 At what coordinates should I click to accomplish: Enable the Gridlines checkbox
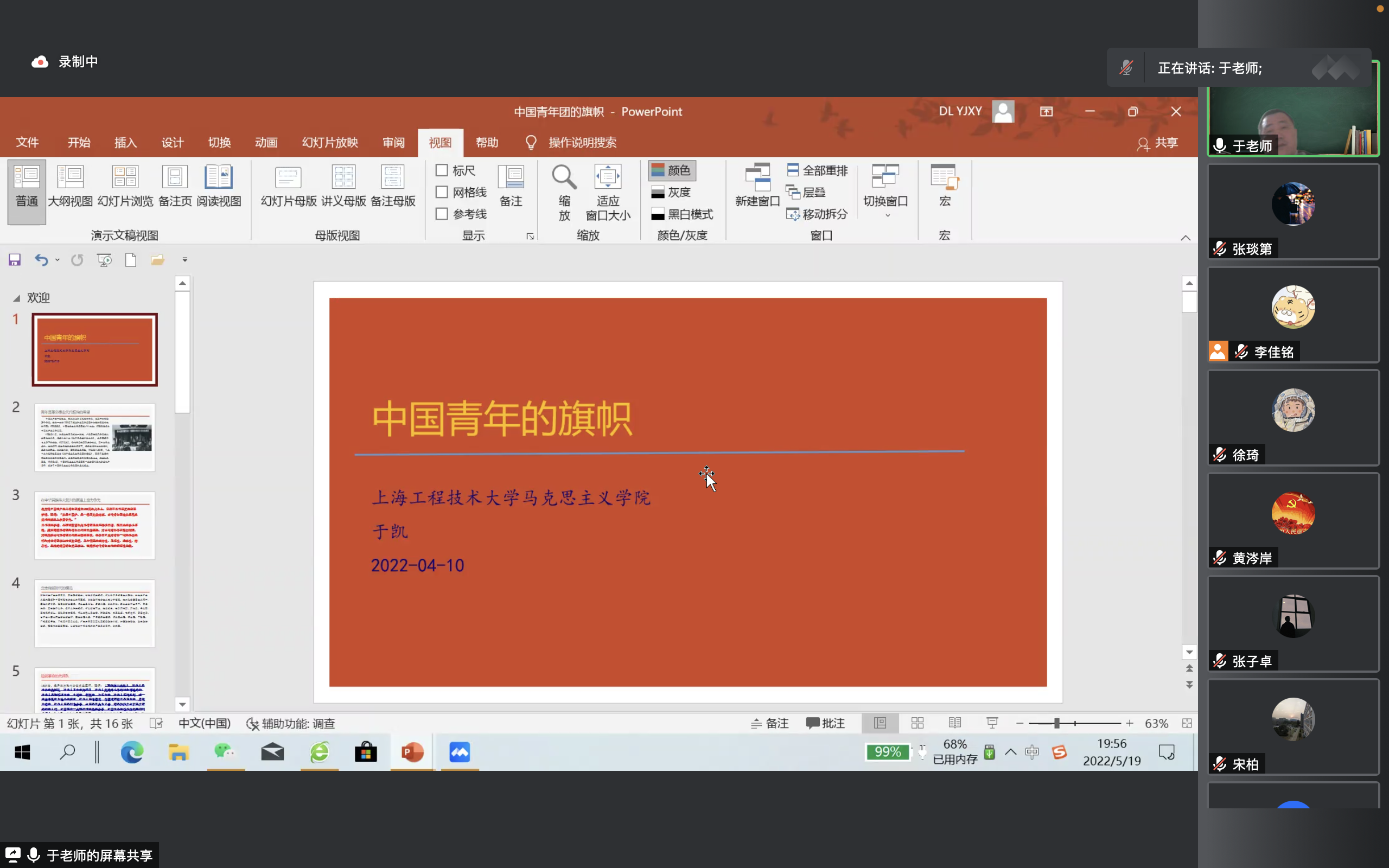(441, 192)
